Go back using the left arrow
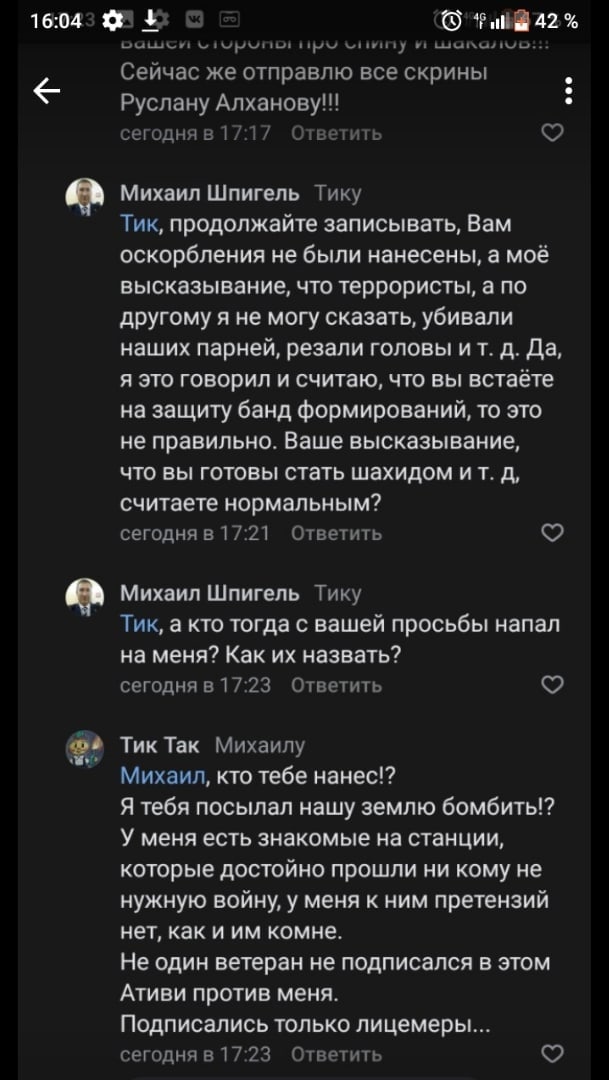Image resolution: width=609 pixels, height=1080 pixels. pos(47,91)
